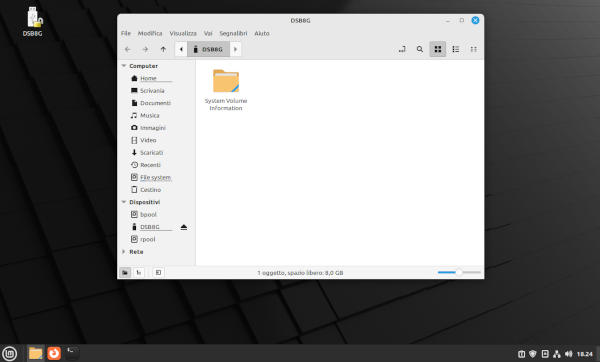Click the left path bar scroll arrow
The image size is (600, 362).
coord(181,49)
